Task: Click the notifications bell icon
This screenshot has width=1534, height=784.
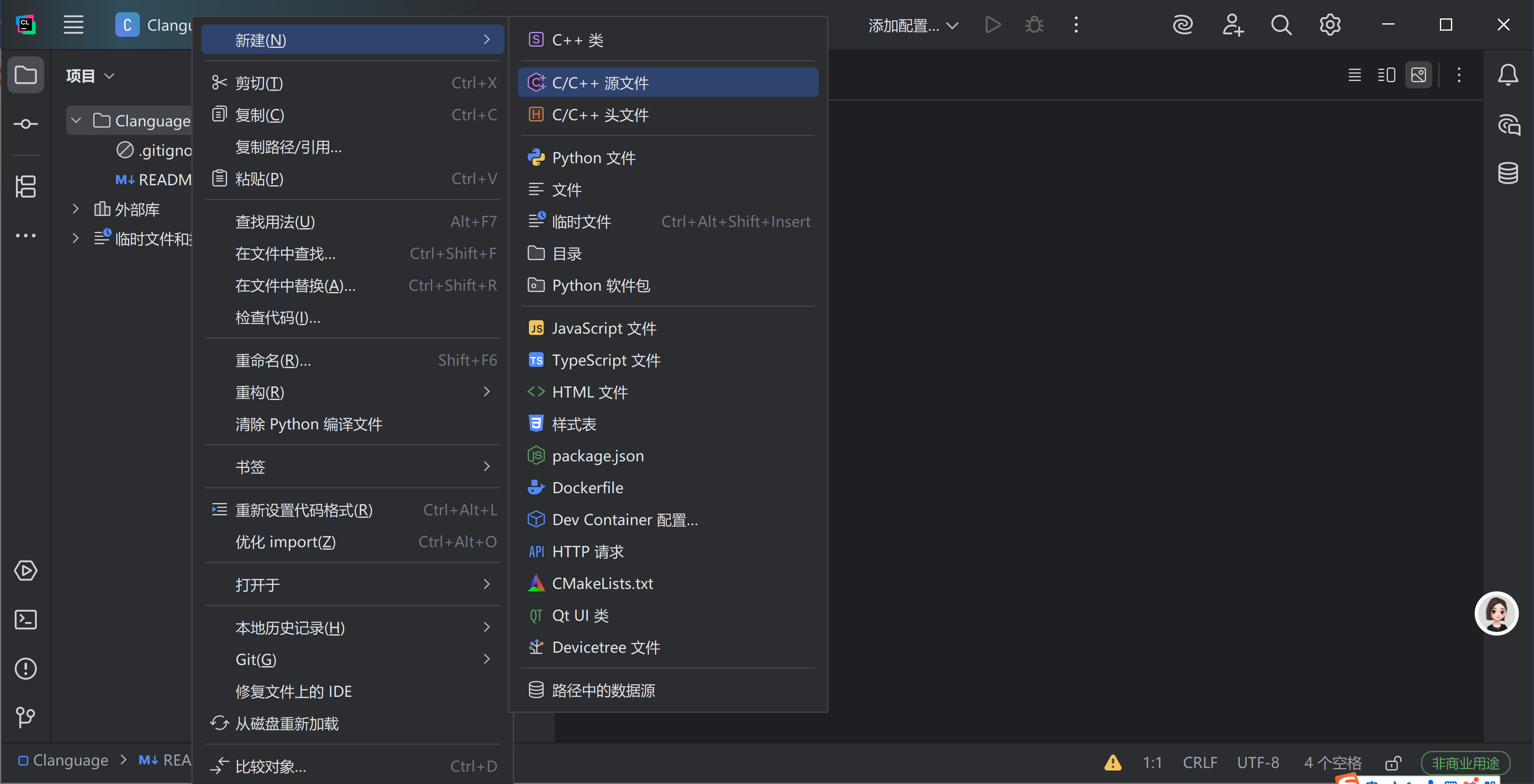Action: (x=1509, y=74)
